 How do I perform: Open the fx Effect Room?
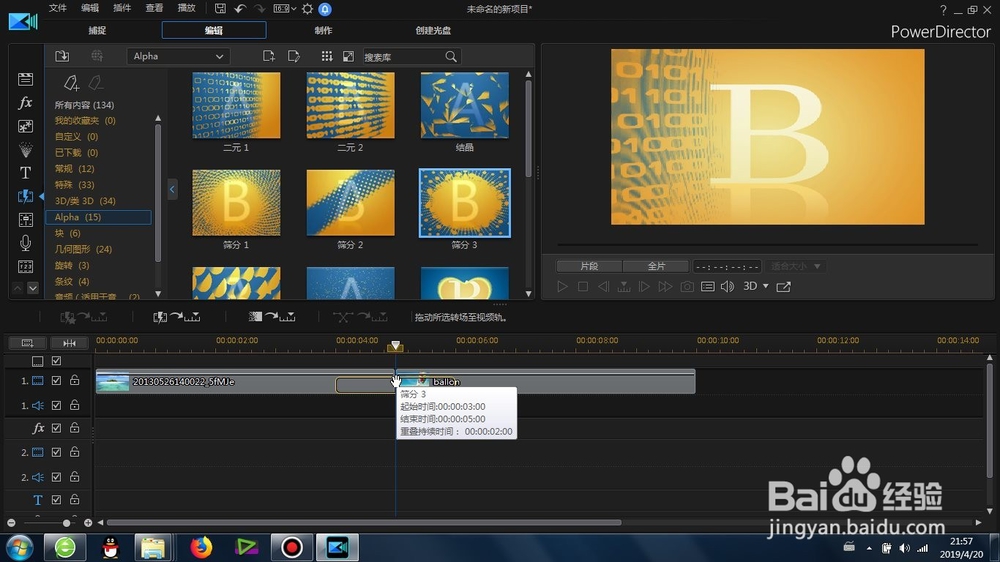point(26,103)
